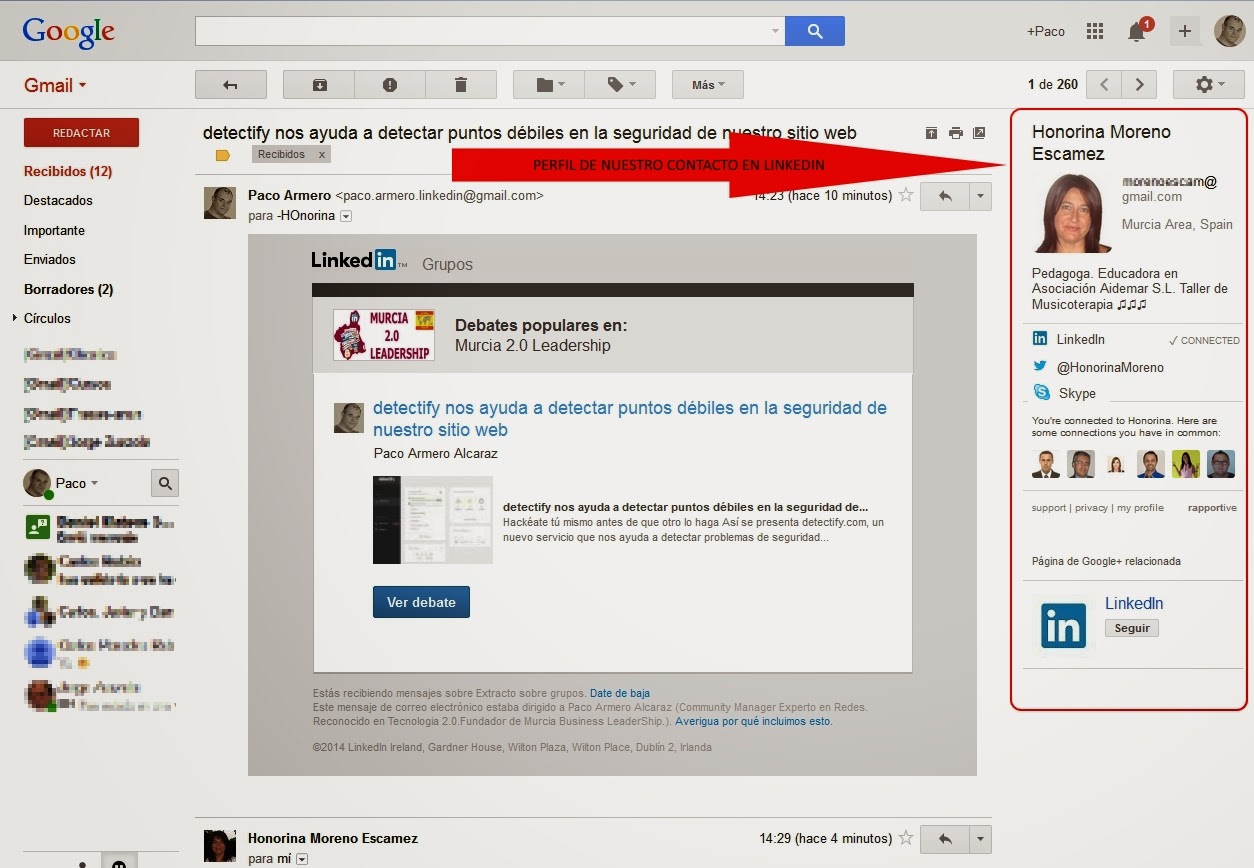
Task: Open Destacados folder
Action: coord(58,200)
